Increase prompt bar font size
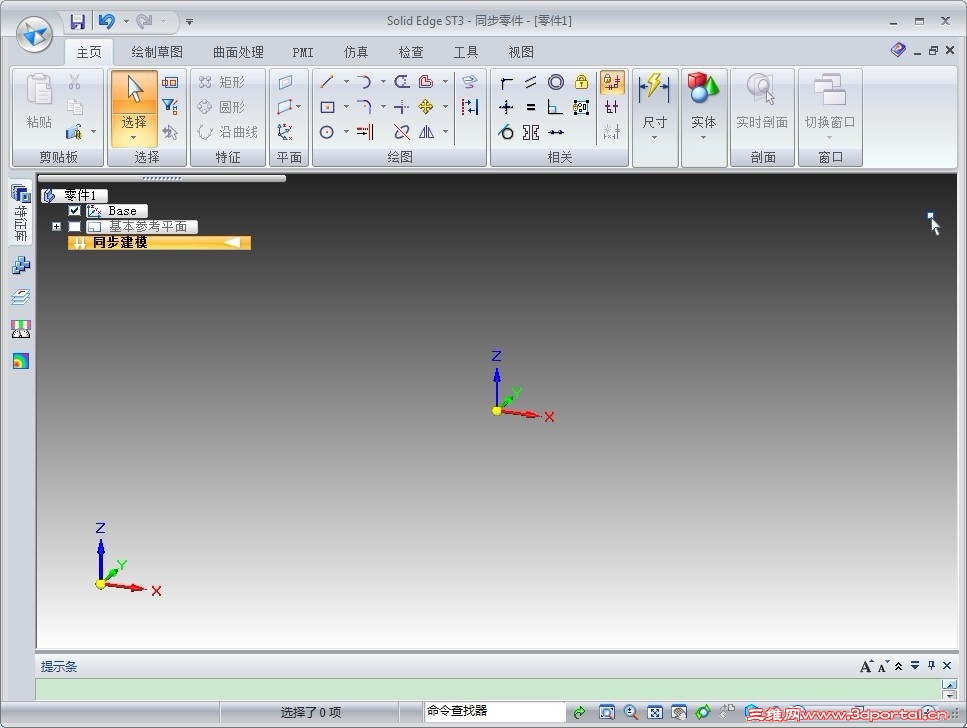Image resolution: width=967 pixels, height=728 pixels. point(866,666)
